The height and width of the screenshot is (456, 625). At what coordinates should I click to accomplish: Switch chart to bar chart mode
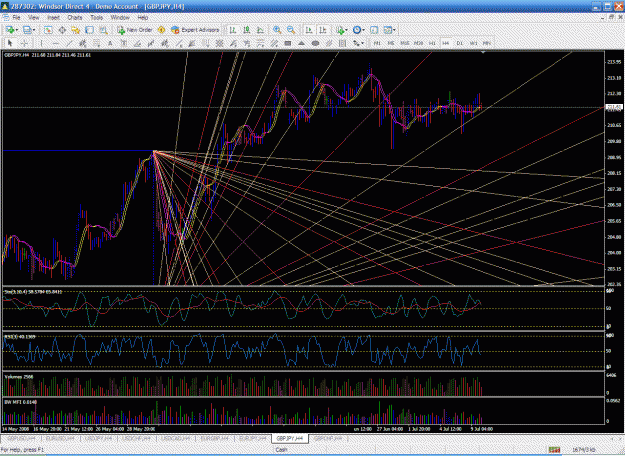(x=233, y=30)
